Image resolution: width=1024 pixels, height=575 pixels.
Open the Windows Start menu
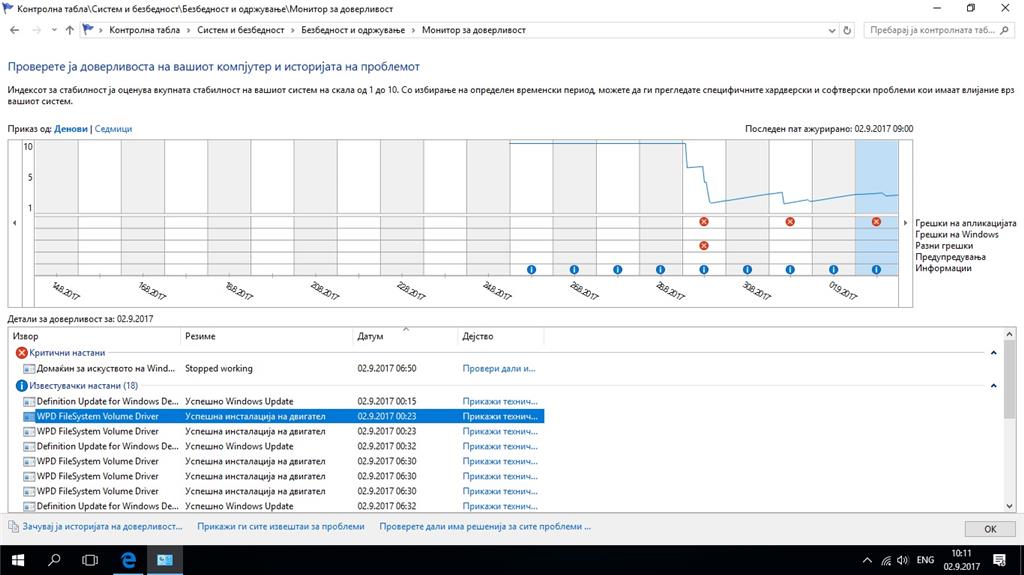coord(18,560)
